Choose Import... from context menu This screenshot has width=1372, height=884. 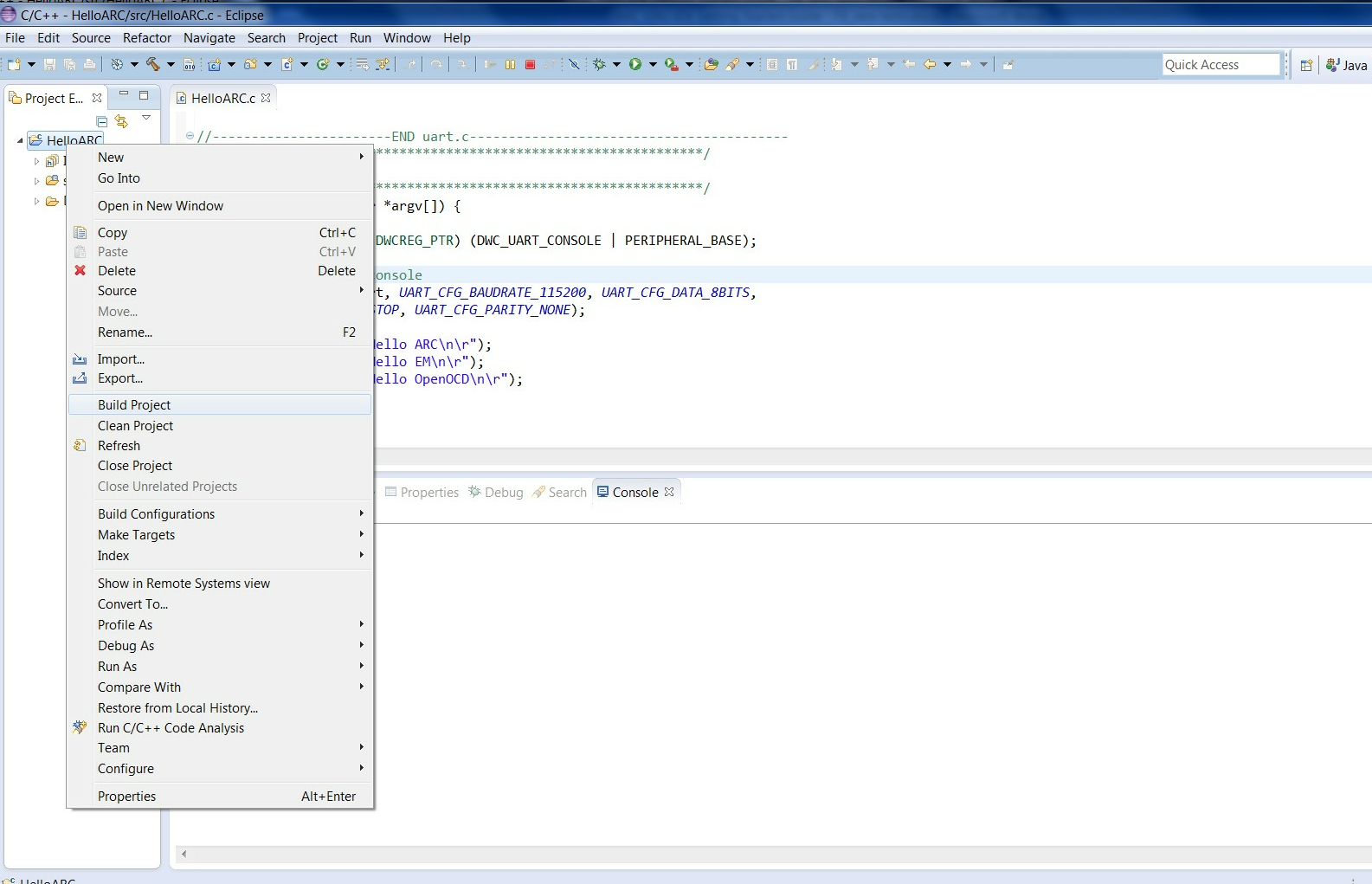click(x=220, y=358)
